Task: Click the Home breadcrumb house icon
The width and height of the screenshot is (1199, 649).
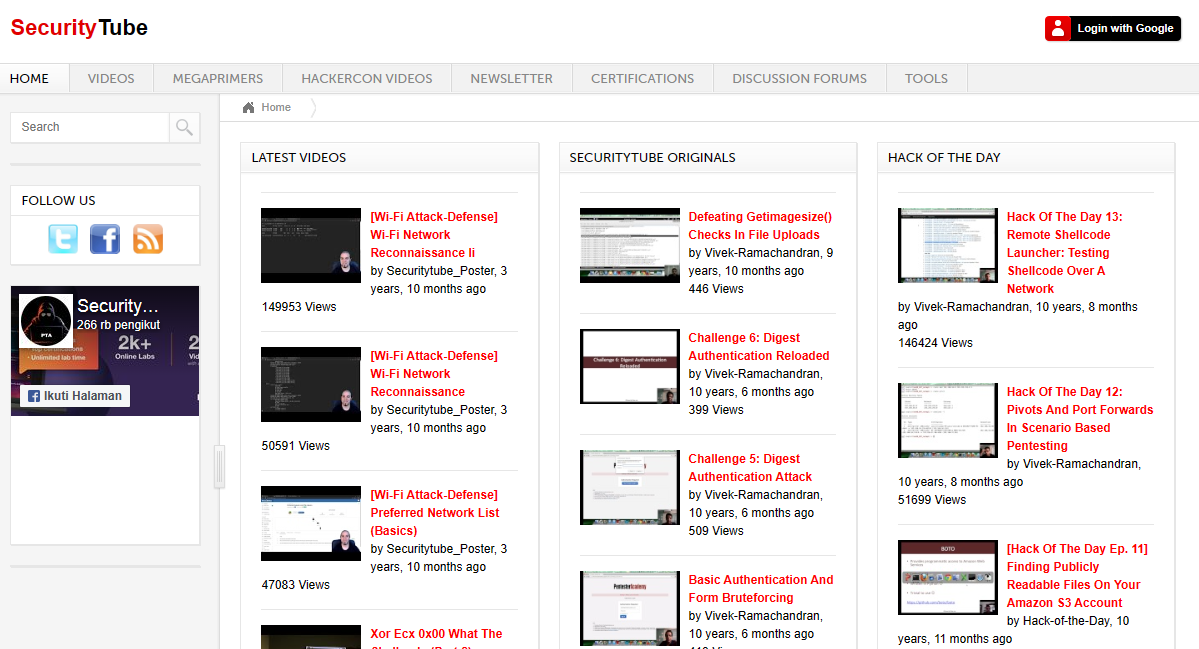Action: [249, 107]
